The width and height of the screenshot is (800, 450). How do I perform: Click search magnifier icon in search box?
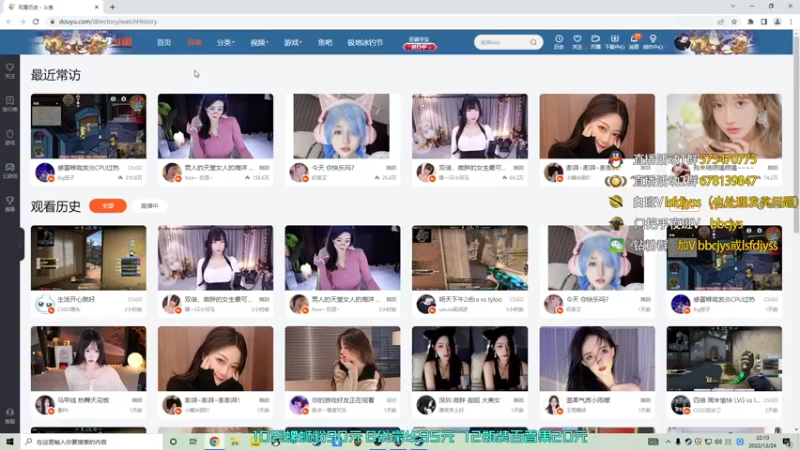tap(533, 42)
